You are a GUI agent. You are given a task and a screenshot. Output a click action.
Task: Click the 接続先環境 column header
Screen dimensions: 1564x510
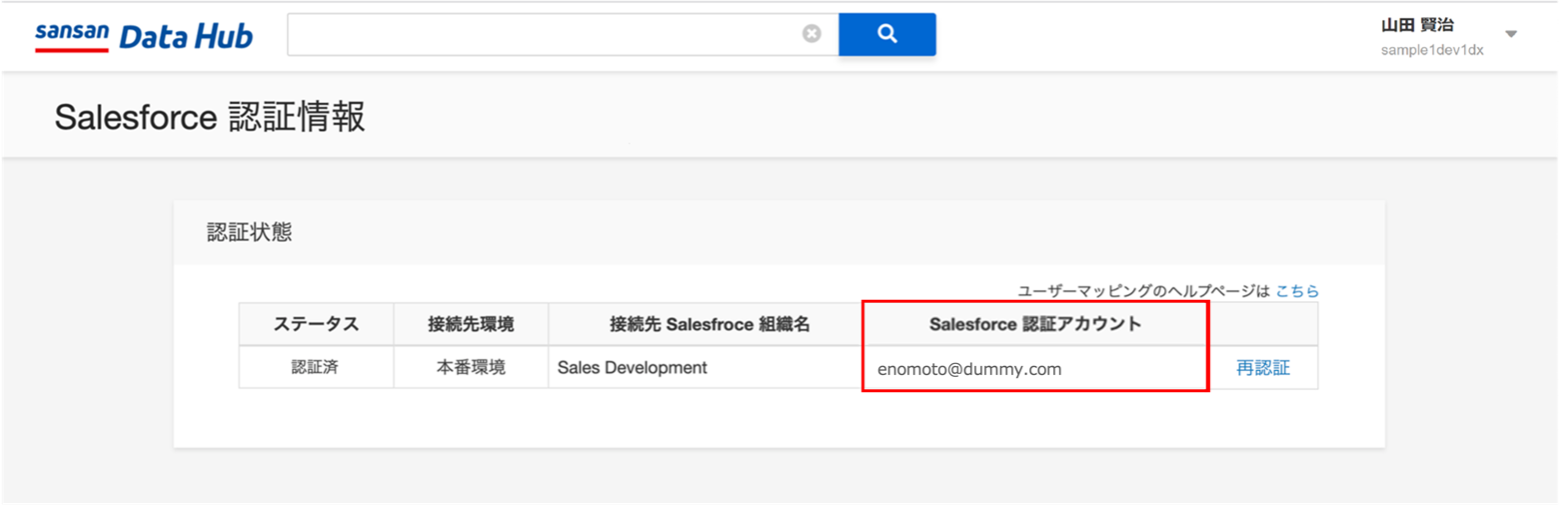click(x=471, y=324)
